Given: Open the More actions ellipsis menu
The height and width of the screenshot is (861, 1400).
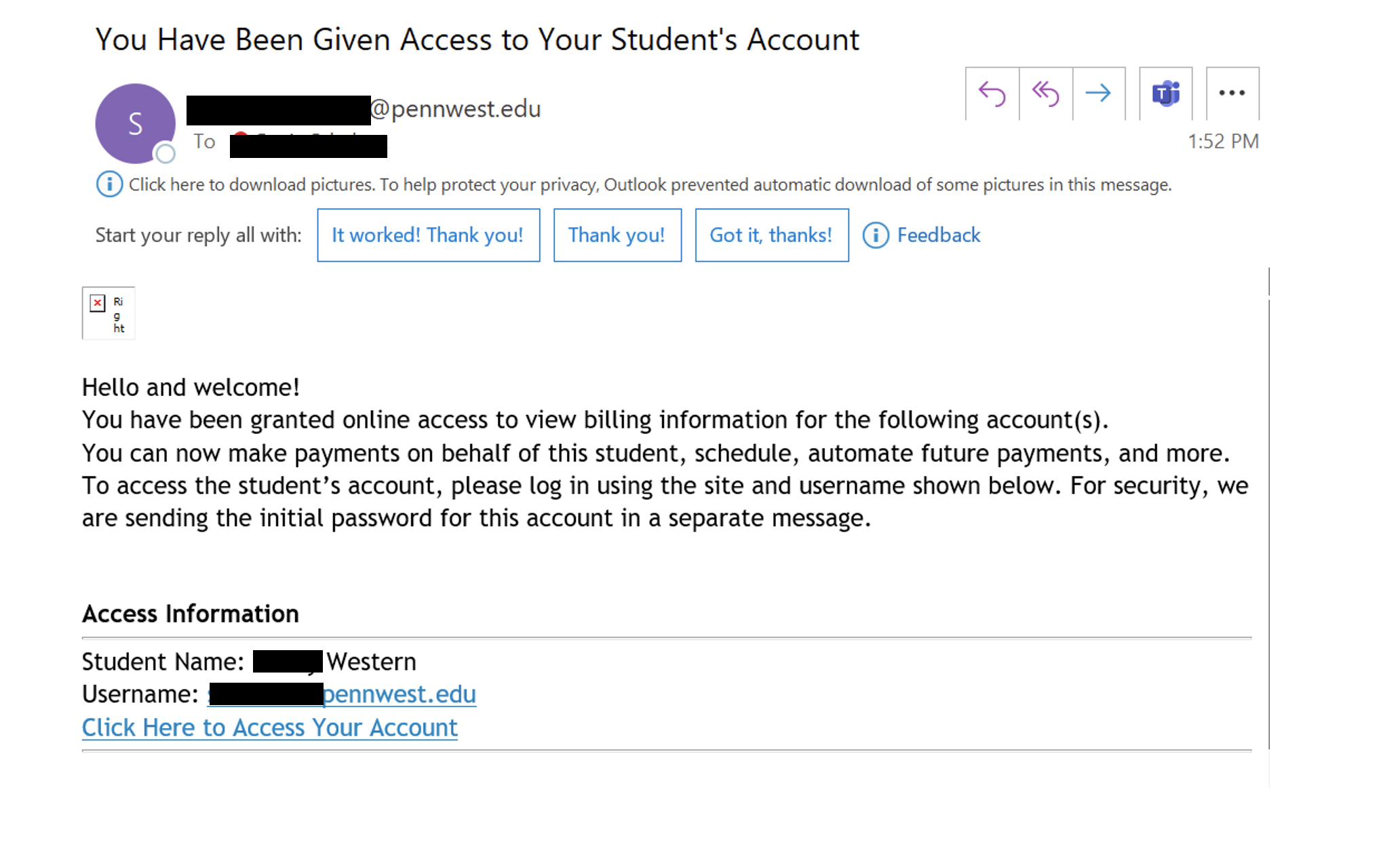Looking at the screenshot, I should [1232, 94].
